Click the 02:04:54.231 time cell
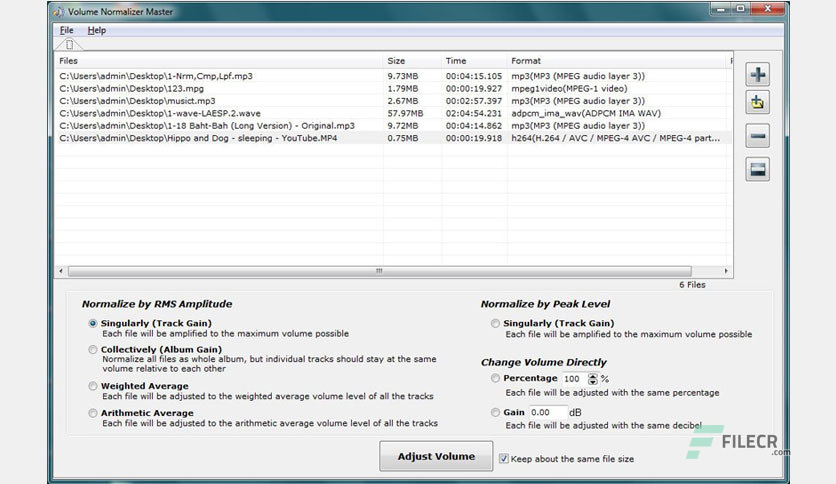 474,113
